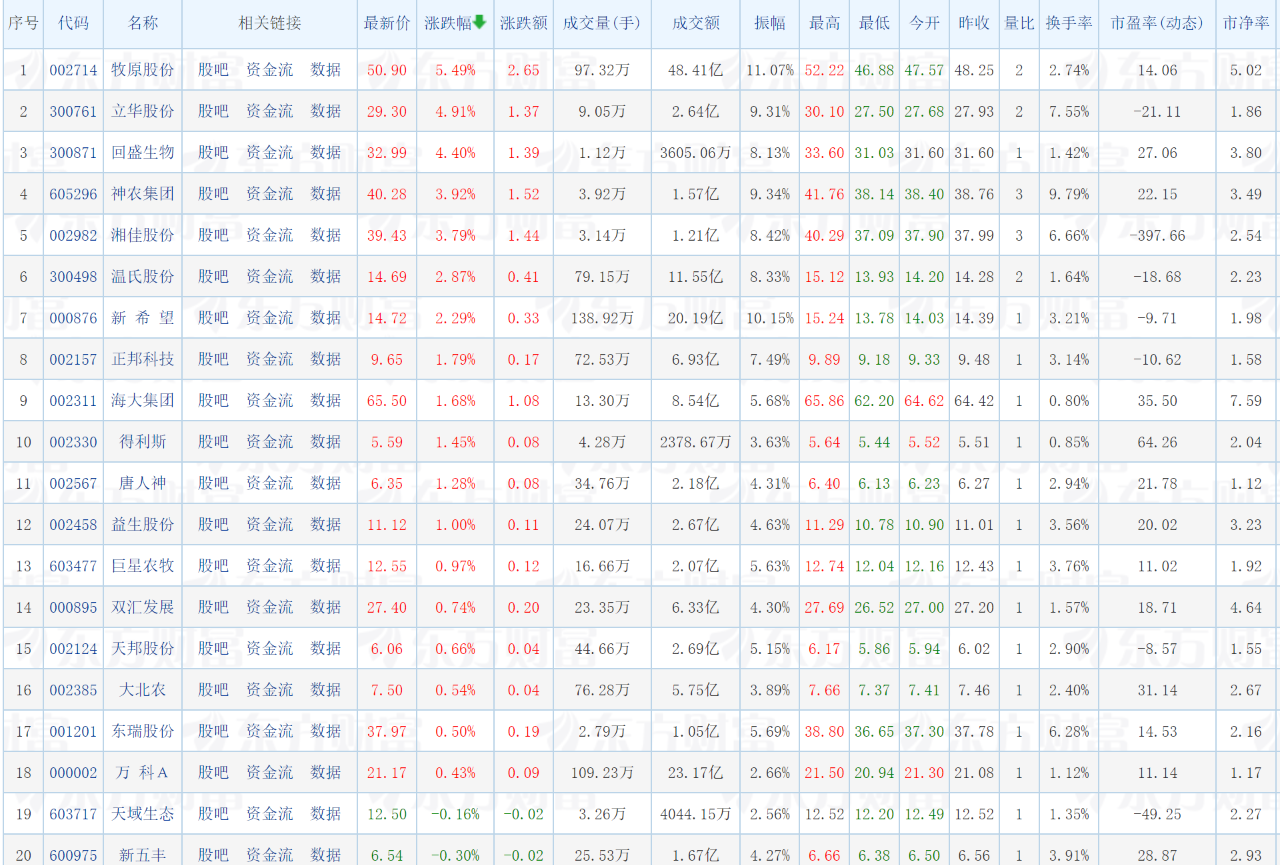
Task: Open 股吧 link for 回盛生物
Action: (x=213, y=152)
